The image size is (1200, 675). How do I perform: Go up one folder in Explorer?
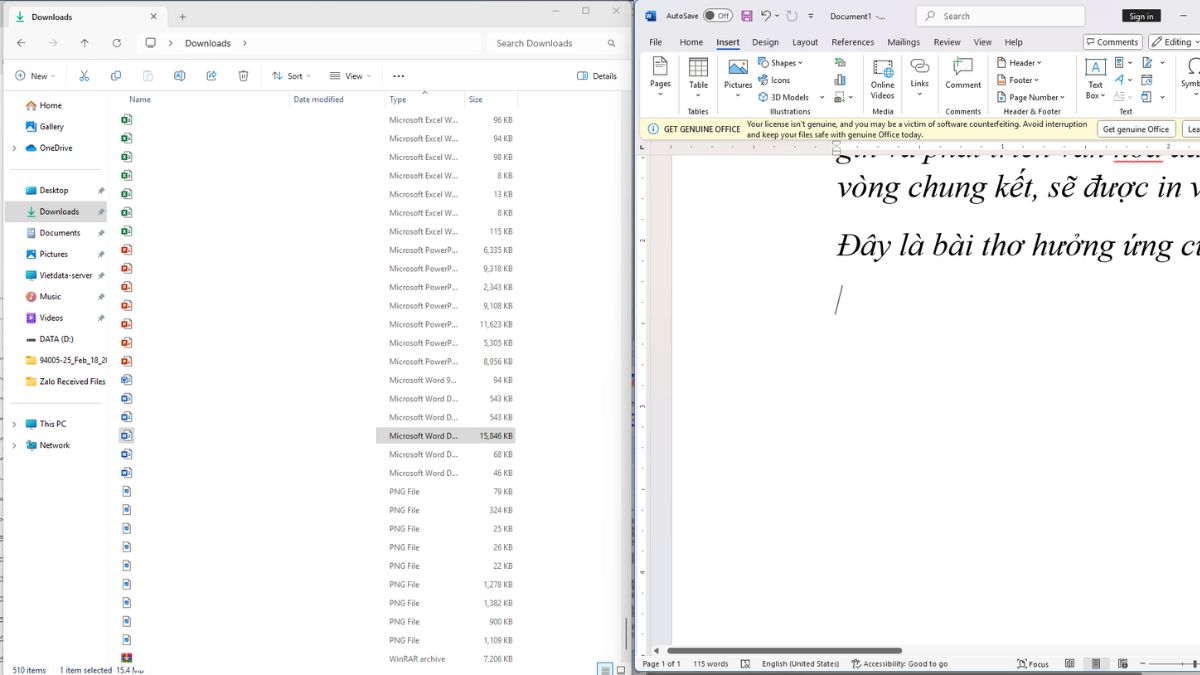[84, 43]
